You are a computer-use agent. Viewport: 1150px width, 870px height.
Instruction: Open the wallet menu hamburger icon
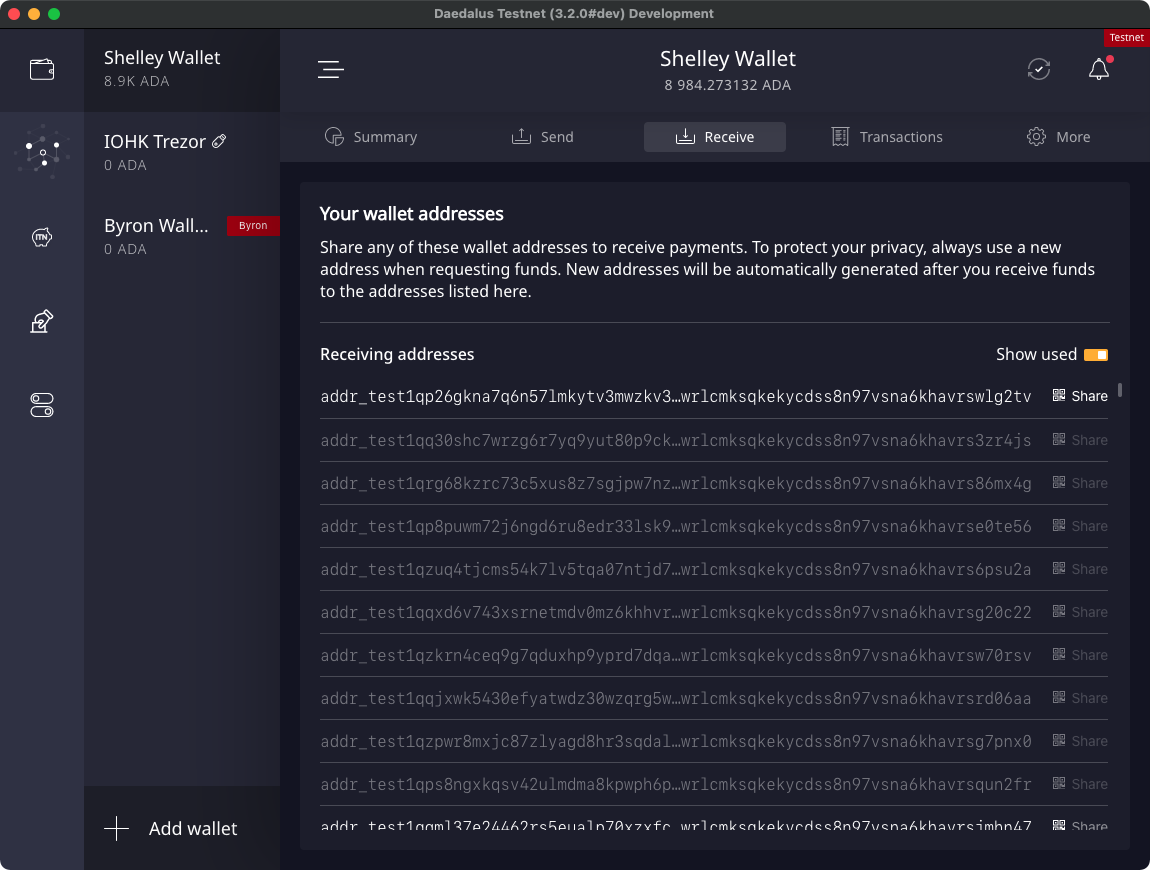coord(330,69)
